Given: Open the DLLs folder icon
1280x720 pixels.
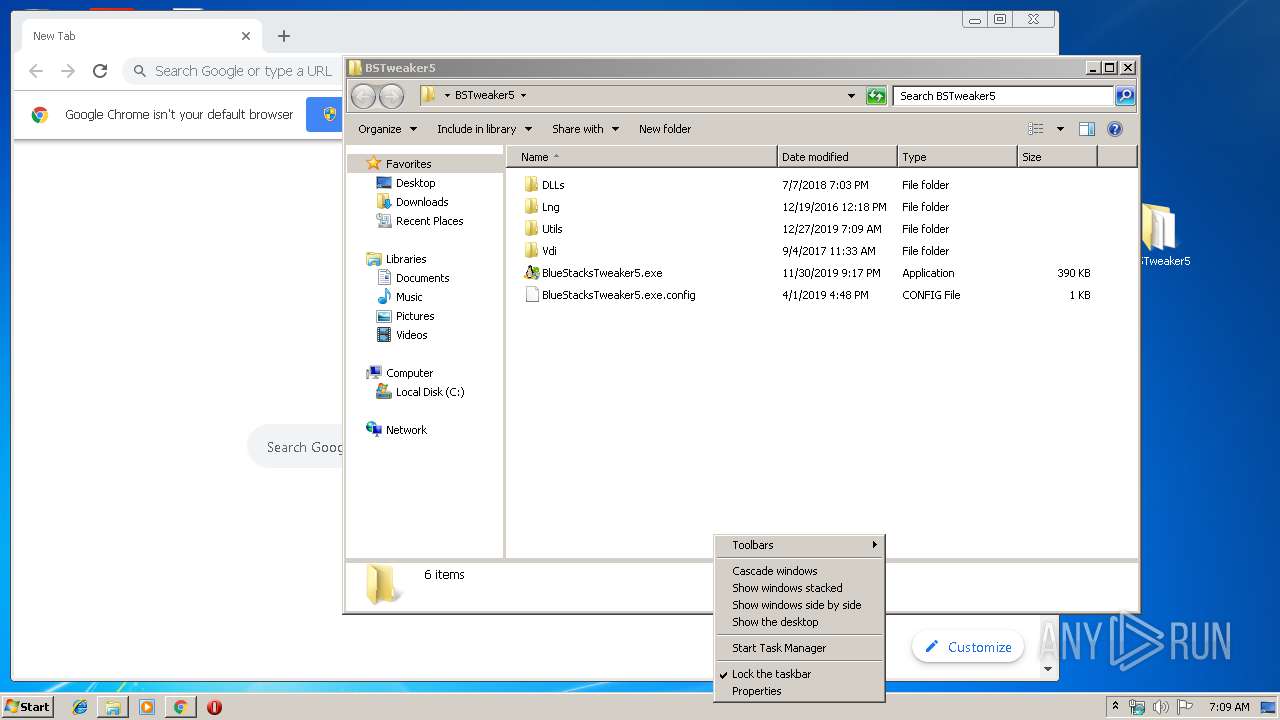Looking at the screenshot, I should tap(531, 185).
